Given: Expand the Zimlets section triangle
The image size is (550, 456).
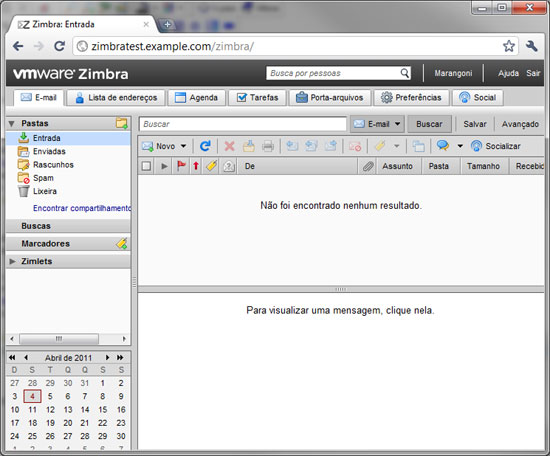Looking at the screenshot, I should click(12, 261).
